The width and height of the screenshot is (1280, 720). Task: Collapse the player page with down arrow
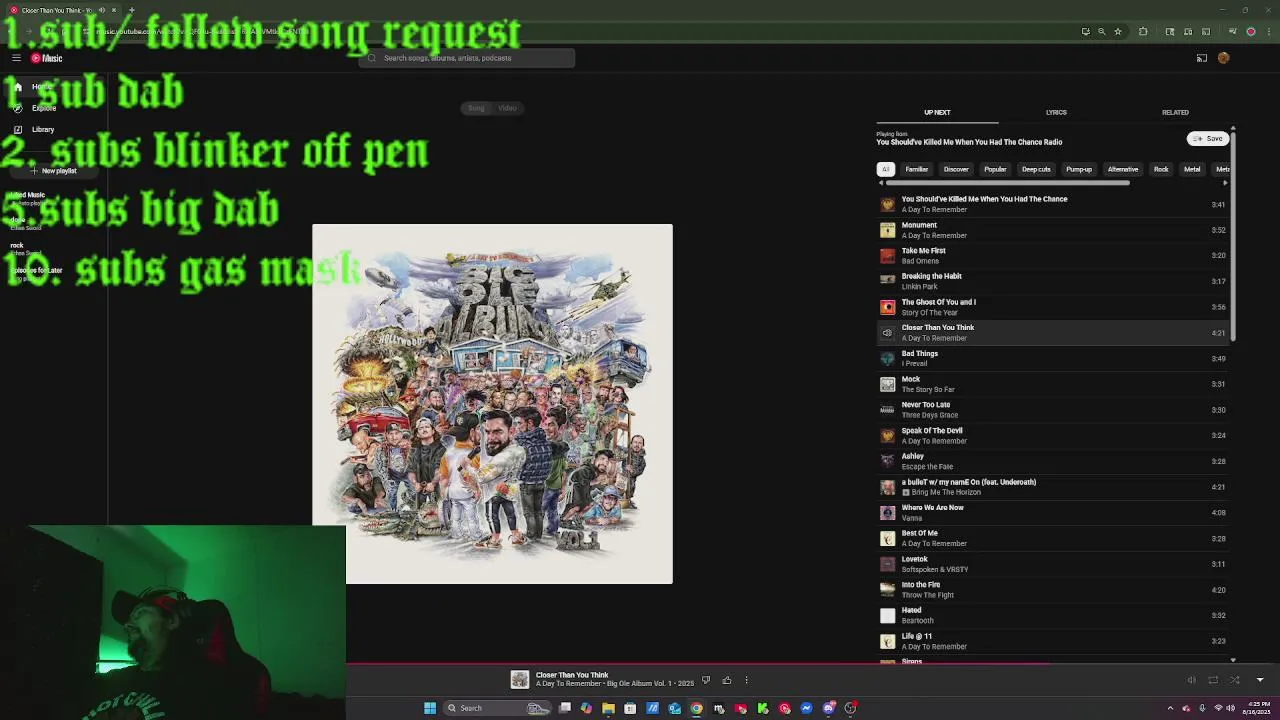point(1260,680)
